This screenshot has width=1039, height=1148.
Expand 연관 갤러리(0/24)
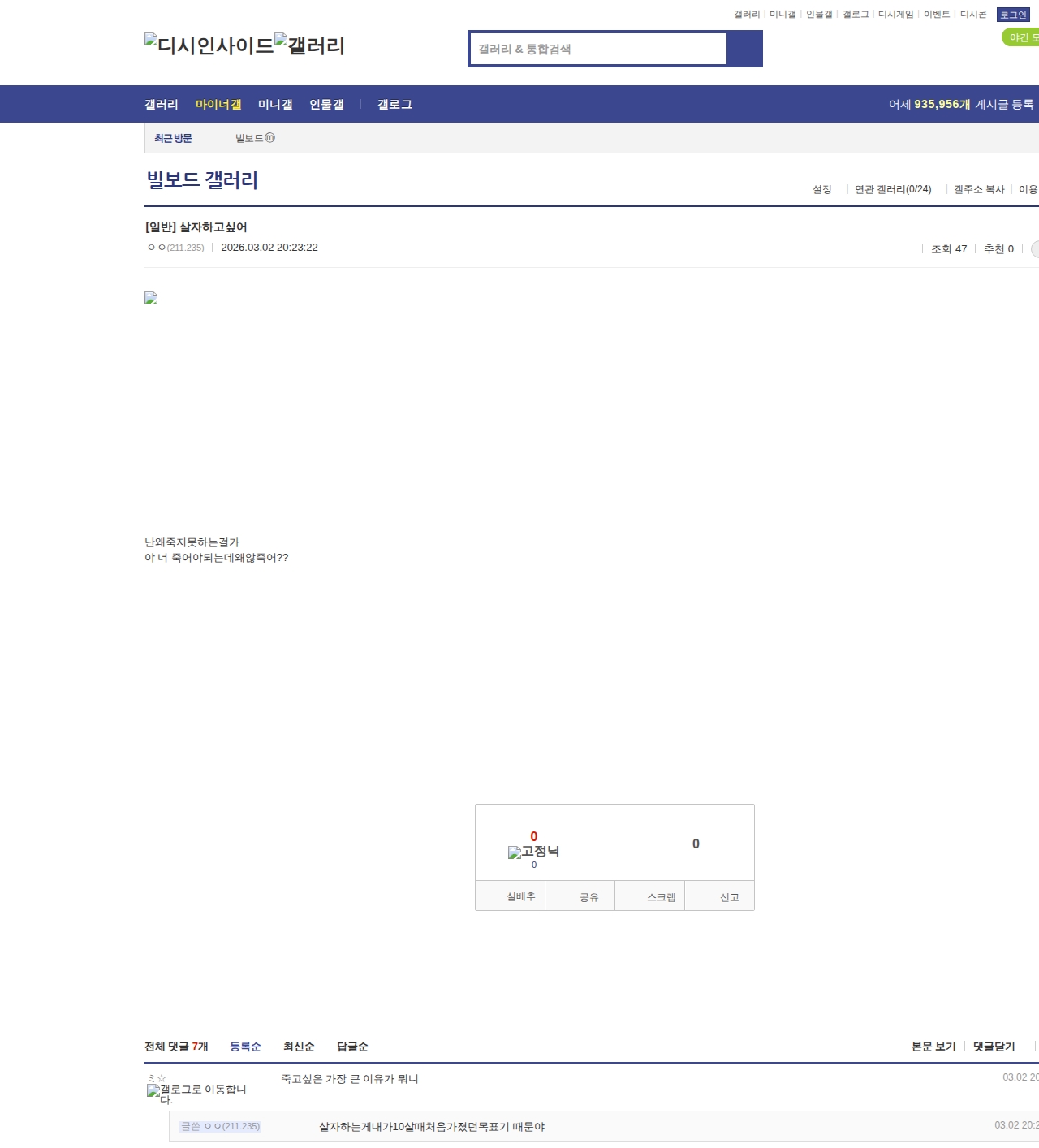[x=893, y=189]
